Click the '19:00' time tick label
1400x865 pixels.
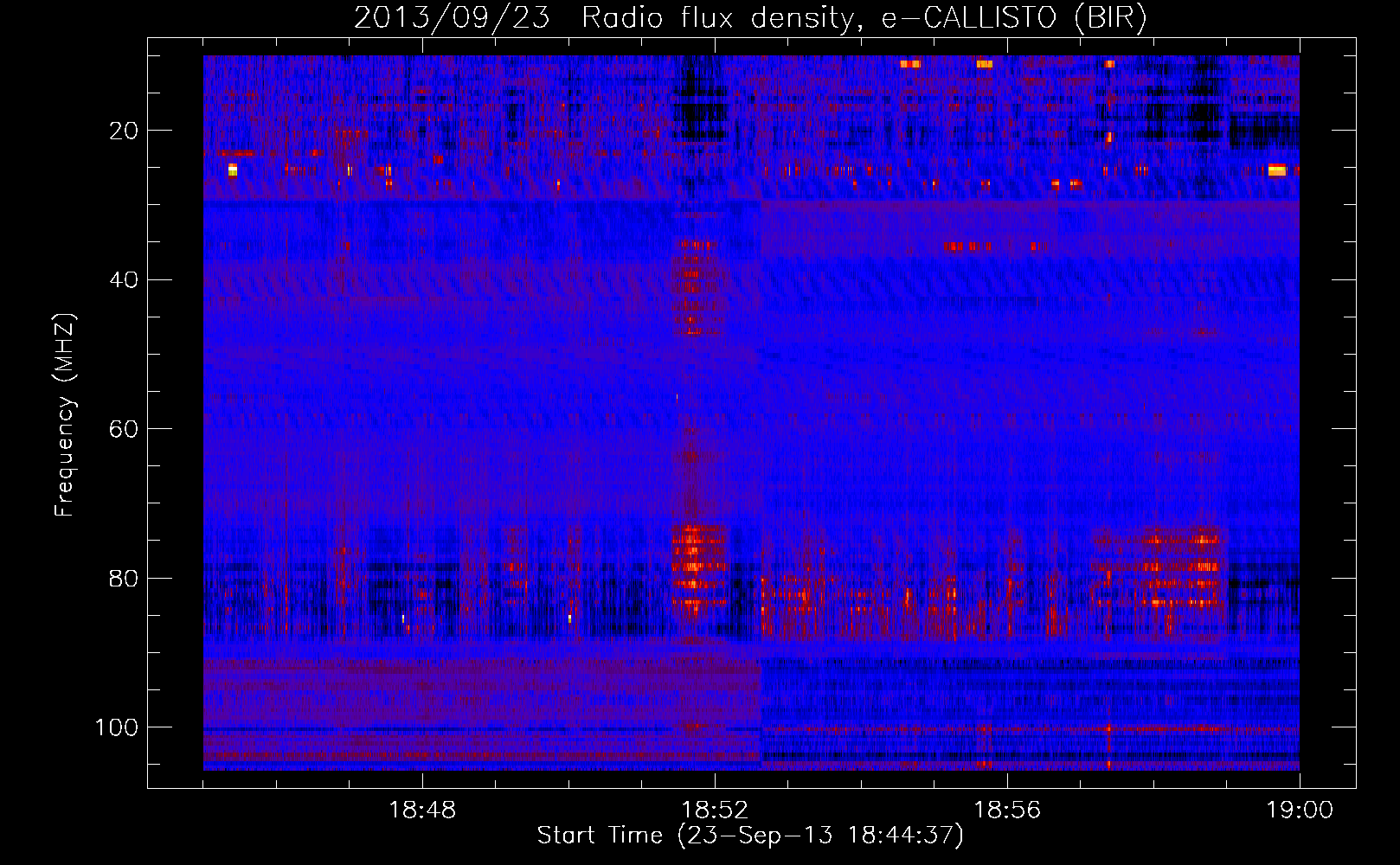[1300, 811]
